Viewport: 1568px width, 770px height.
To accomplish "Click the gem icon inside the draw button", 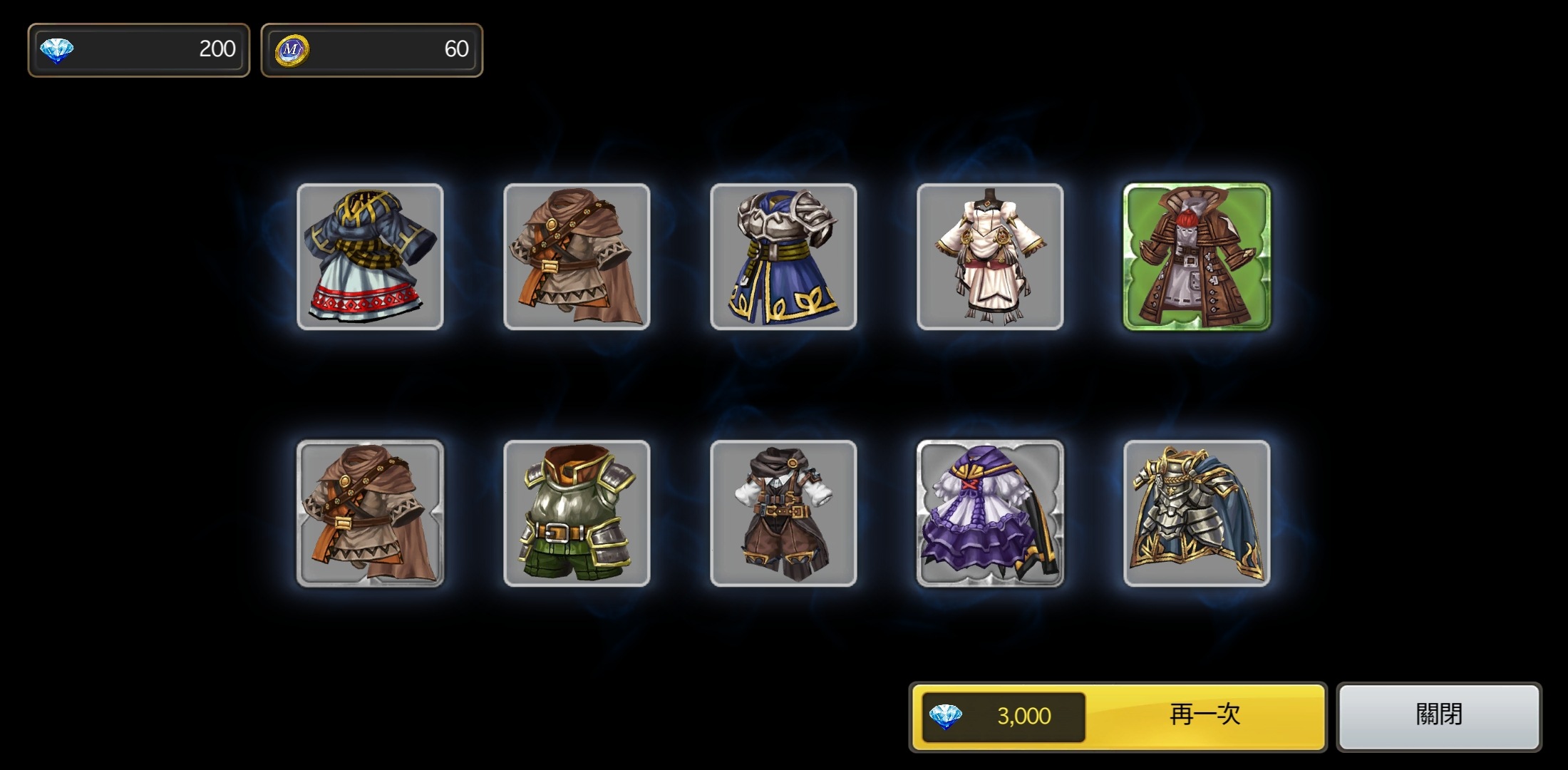I will 946,717.
